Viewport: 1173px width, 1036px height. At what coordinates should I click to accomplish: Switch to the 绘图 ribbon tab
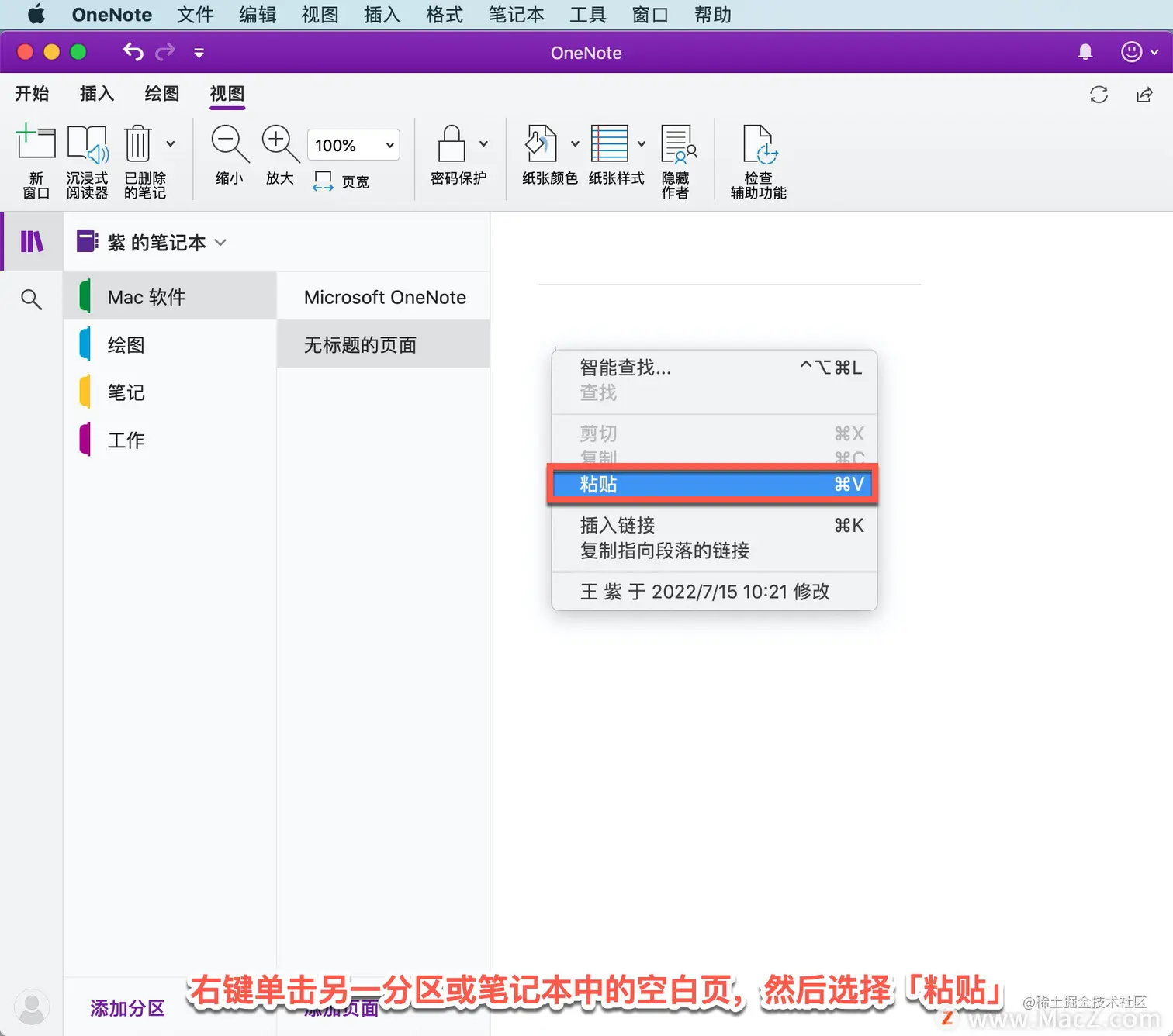162,94
